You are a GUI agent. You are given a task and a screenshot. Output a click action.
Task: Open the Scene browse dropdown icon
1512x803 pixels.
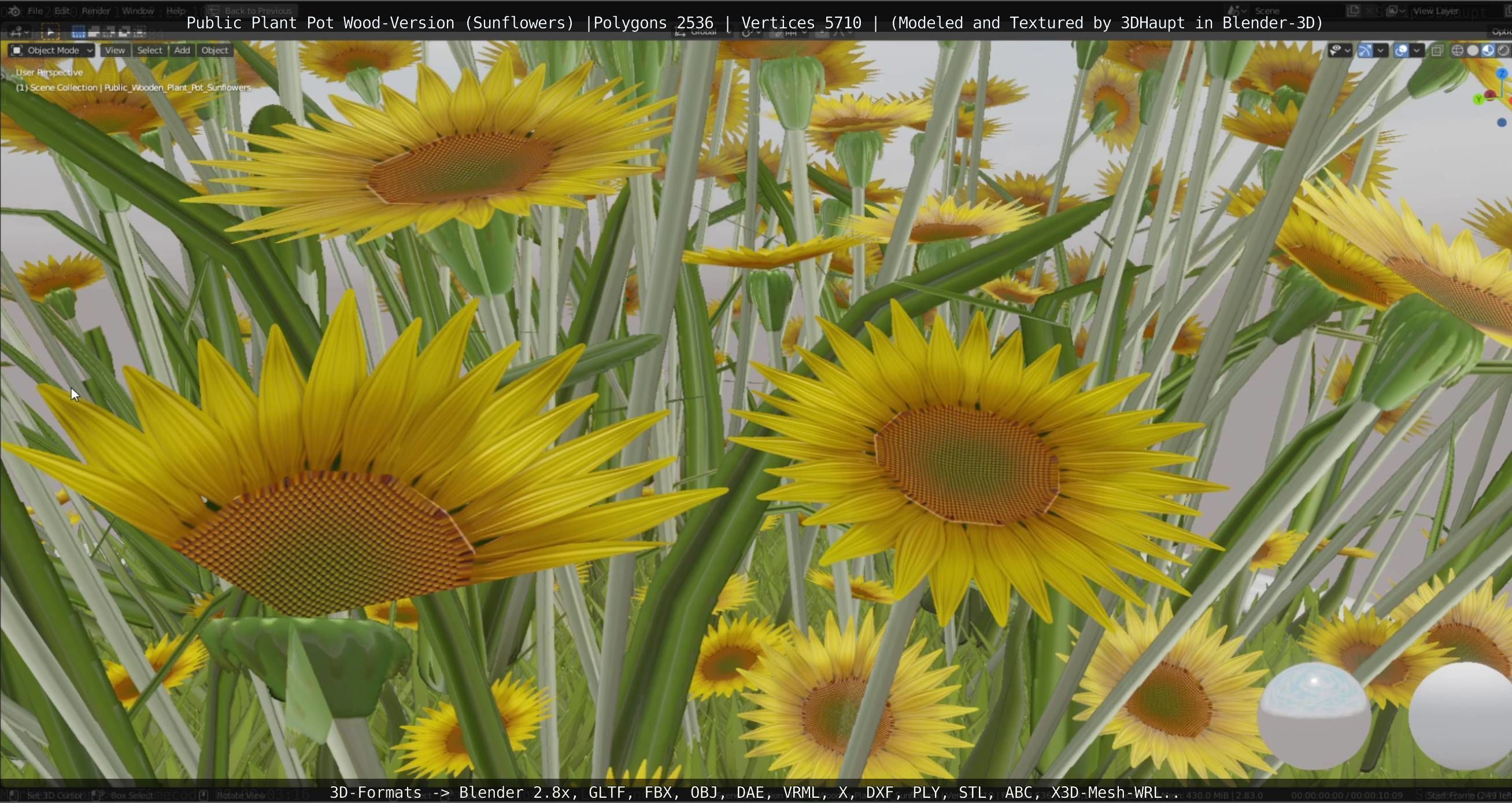1236,10
